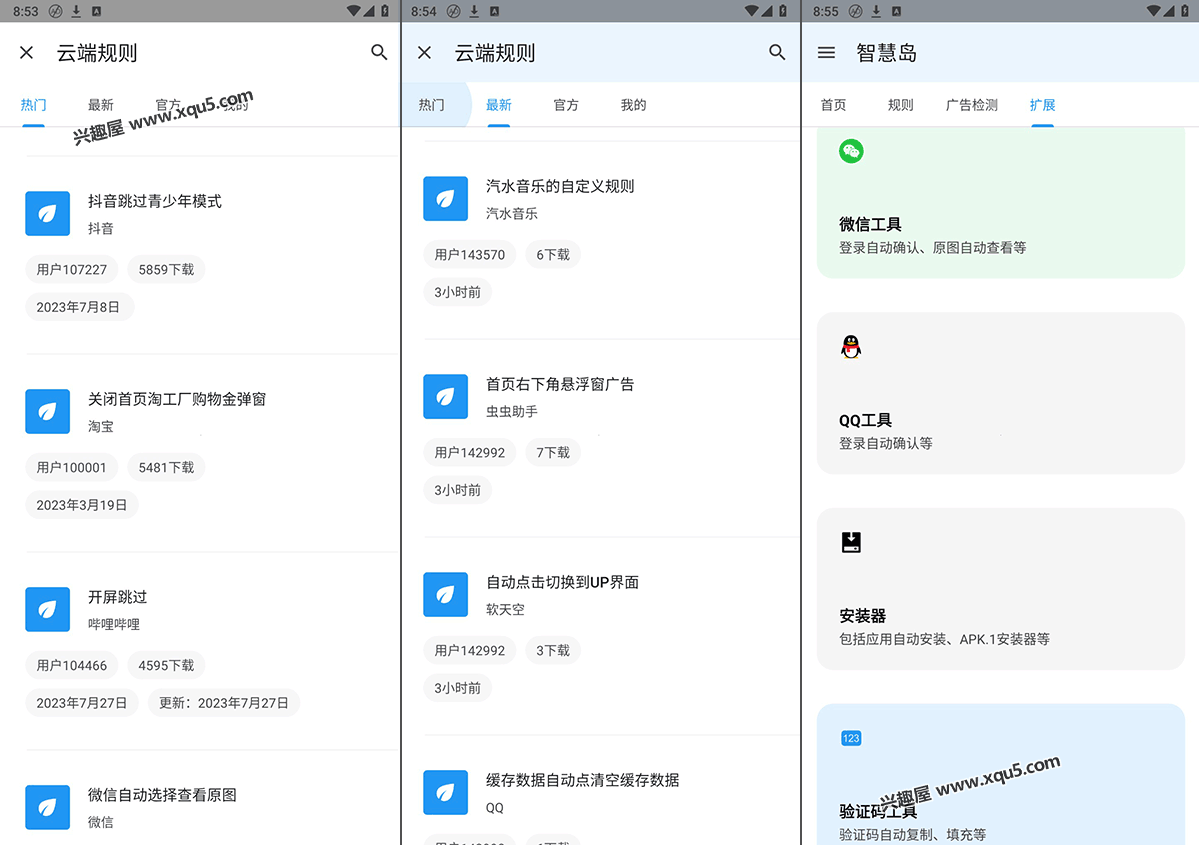Tap rule icon beside 缓存数据自动点清空缓存数据

446,792
